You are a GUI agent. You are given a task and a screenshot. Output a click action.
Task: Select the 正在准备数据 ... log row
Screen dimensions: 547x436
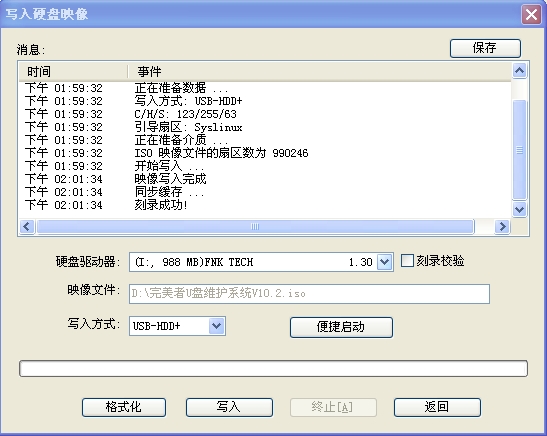pyautogui.click(x=265, y=88)
